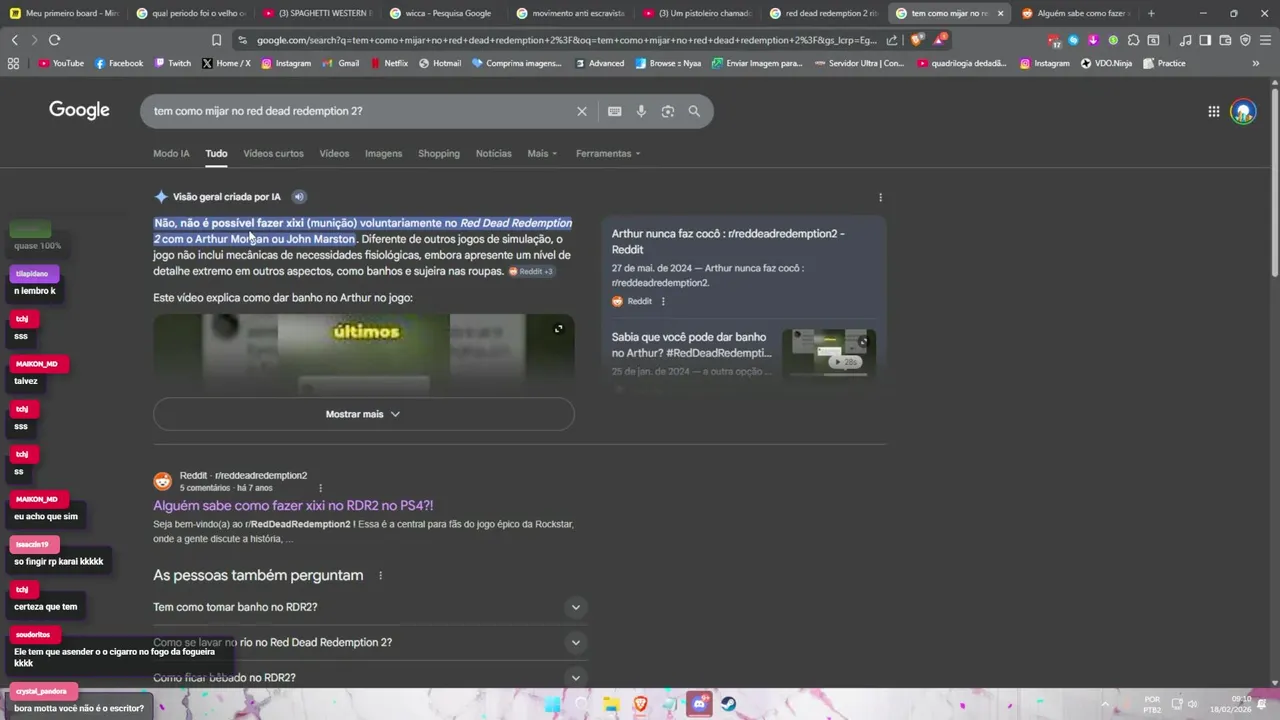Search by image with Google Lens
This screenshot has width=1280, height=720.
point(668,111)
